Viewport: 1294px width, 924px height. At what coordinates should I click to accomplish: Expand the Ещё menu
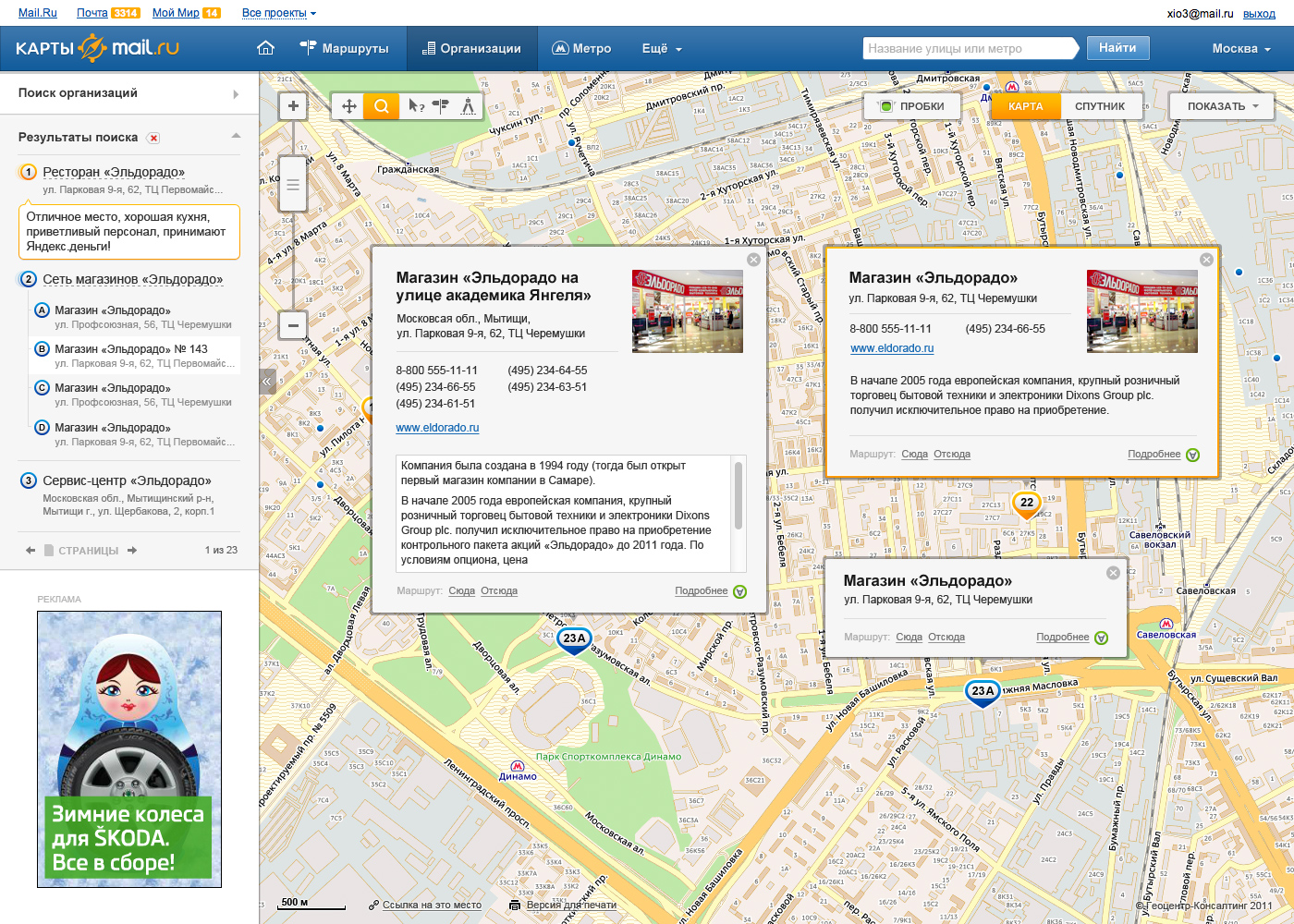[661, 49]
